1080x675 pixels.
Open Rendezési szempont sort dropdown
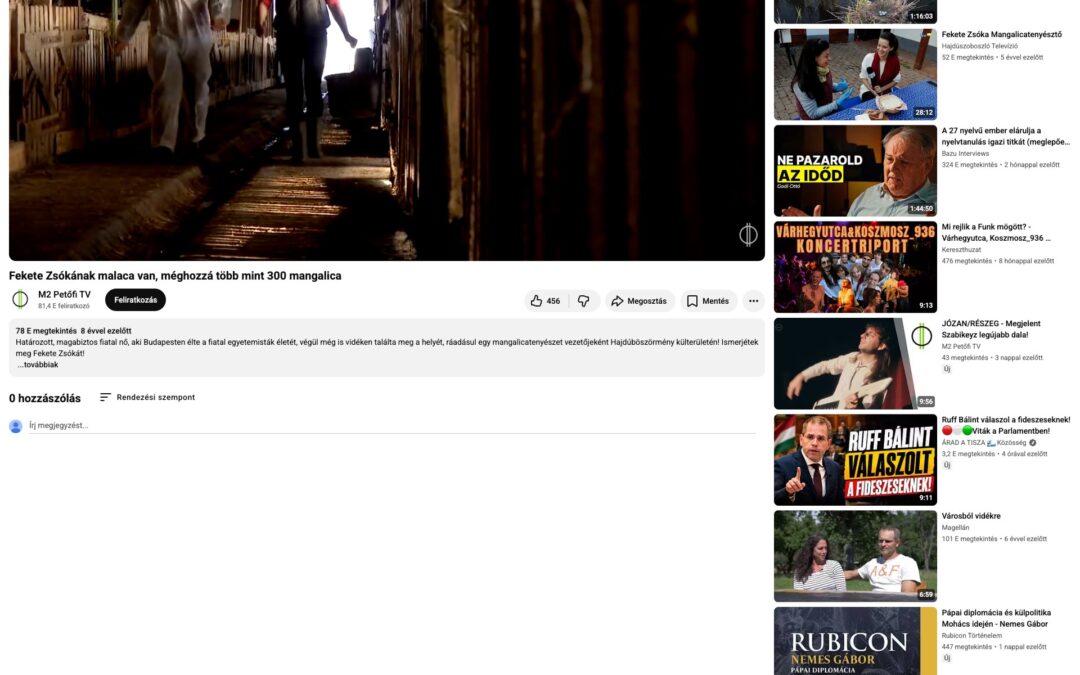[147, 397]
